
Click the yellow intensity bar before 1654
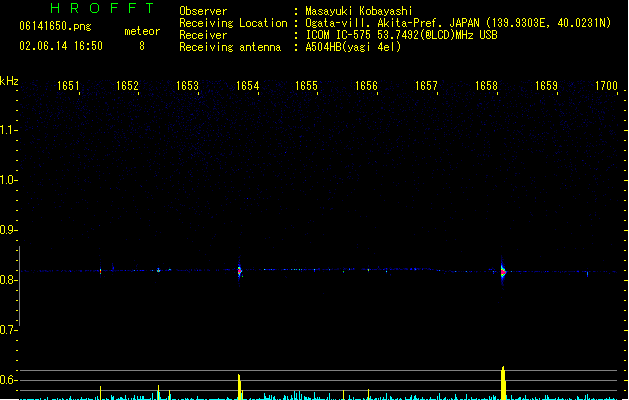pos(239,387)
